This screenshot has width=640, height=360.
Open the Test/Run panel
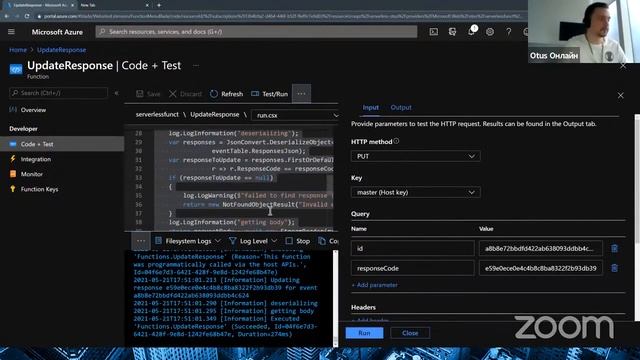pyautogui.click(x=270, y=94)
